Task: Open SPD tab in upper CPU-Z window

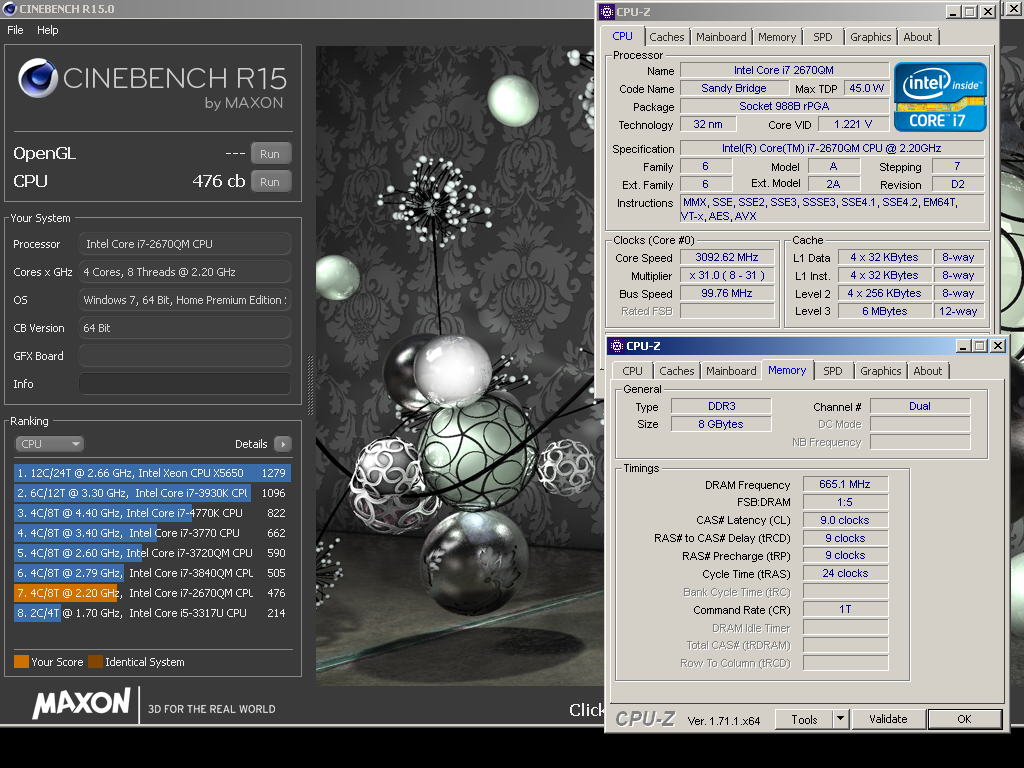Action: click(823, 37)
